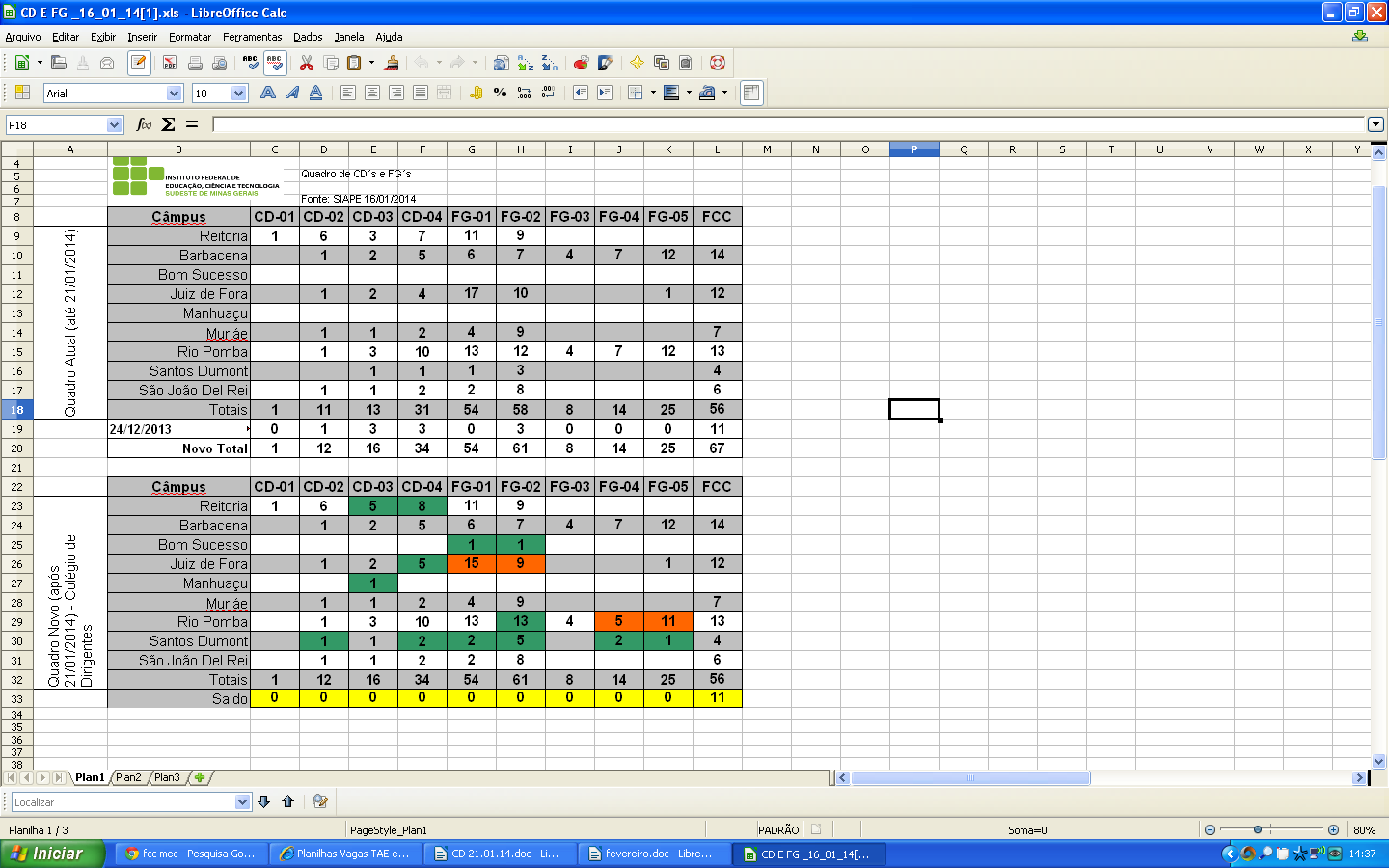Toggle automatic spell checking
Viewport: 1389px width, 868px height.
coord(275,63)
